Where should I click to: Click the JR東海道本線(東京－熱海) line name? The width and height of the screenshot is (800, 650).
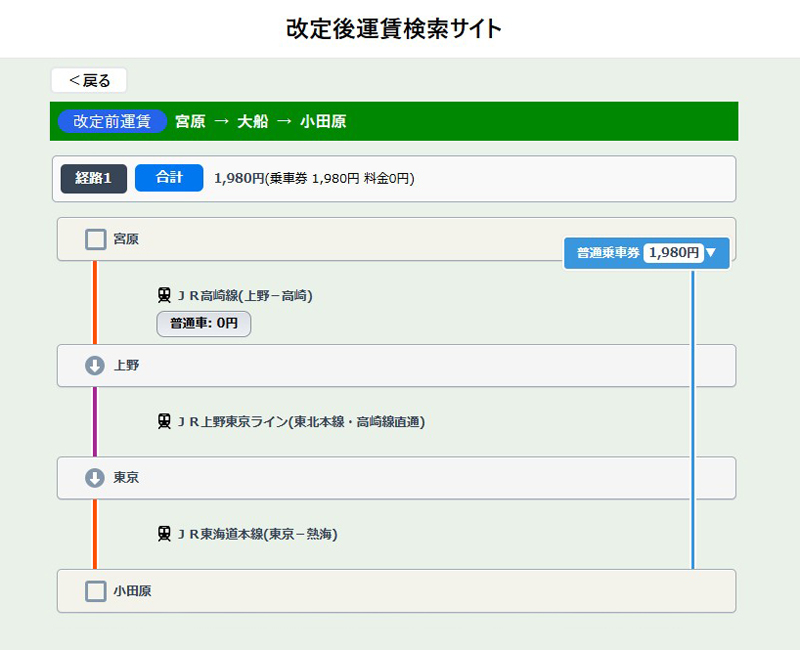pyautogui.click(x=257, y=534)
